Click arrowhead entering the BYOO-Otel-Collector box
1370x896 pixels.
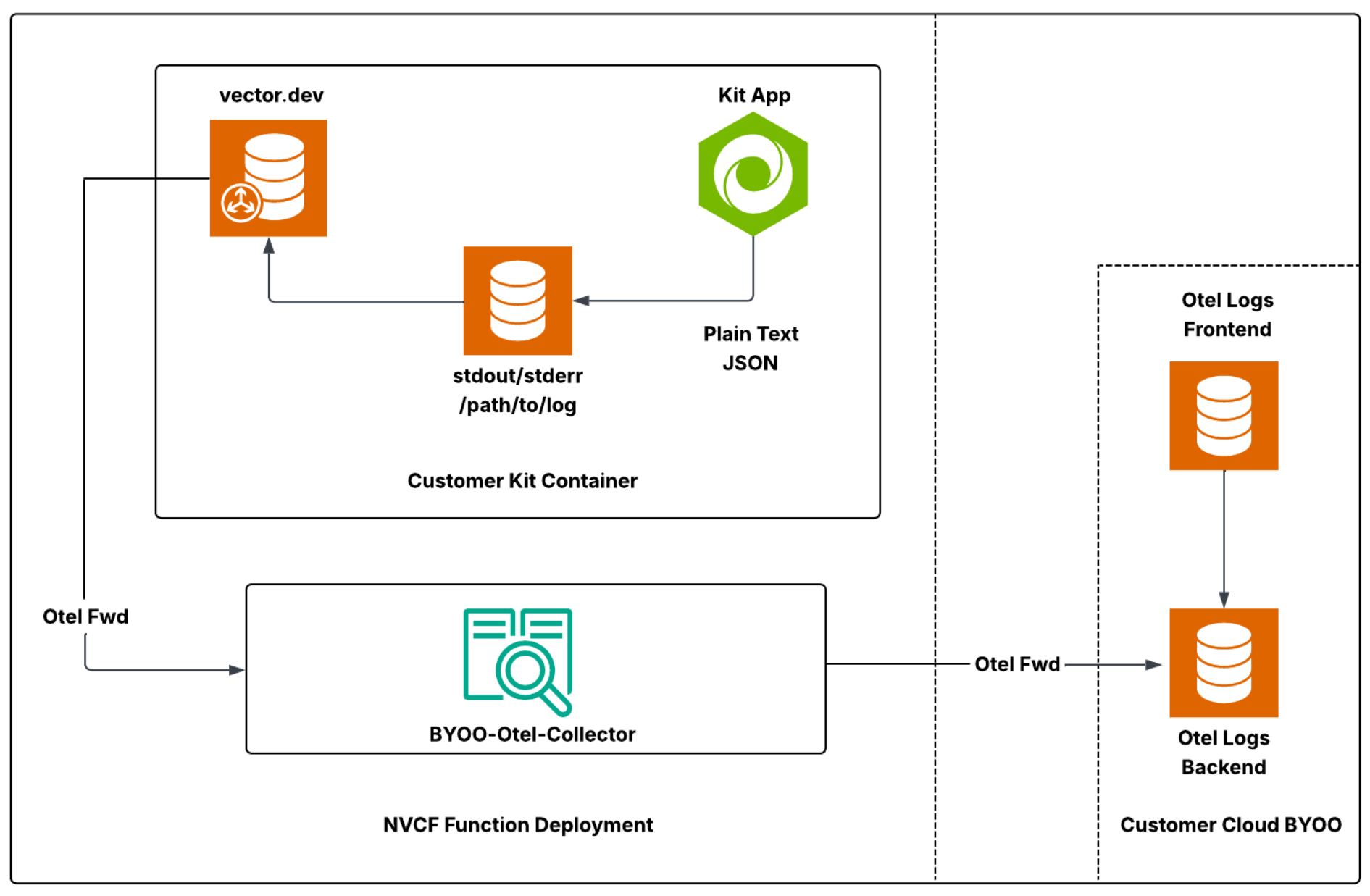[x=237, y=670]
